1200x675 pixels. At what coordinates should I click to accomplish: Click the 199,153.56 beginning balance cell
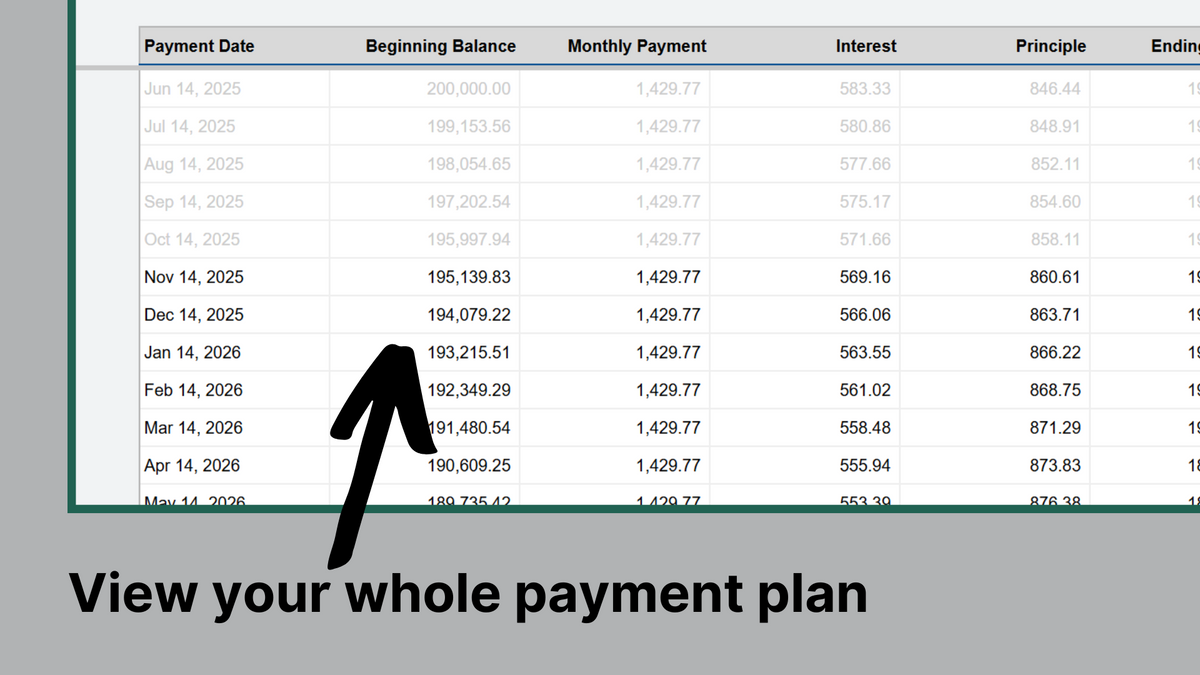click(425, 127)
